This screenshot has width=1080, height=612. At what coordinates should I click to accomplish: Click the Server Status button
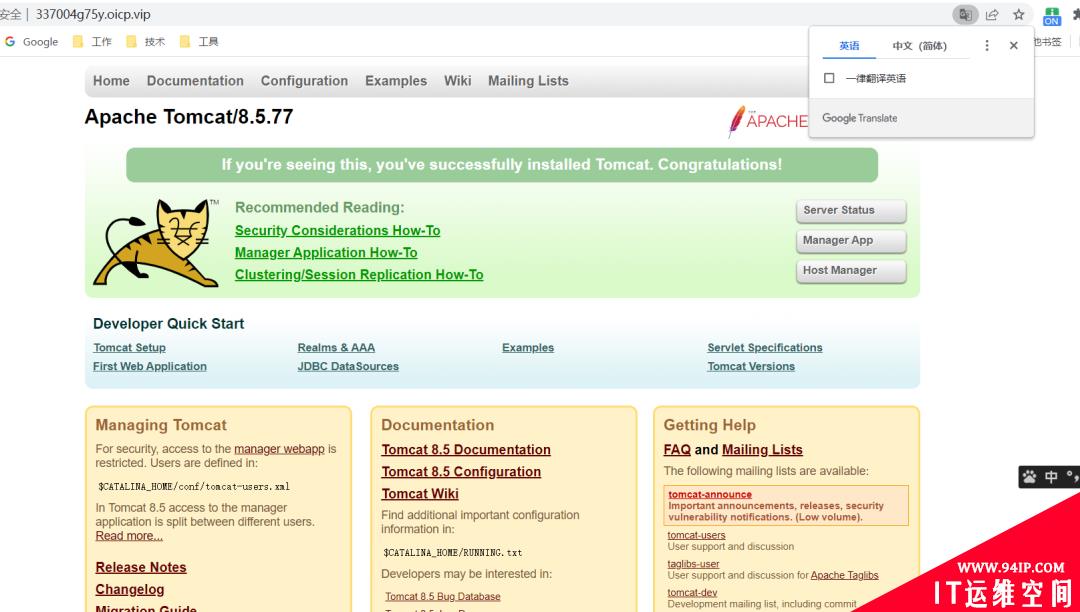click(851, 211)
